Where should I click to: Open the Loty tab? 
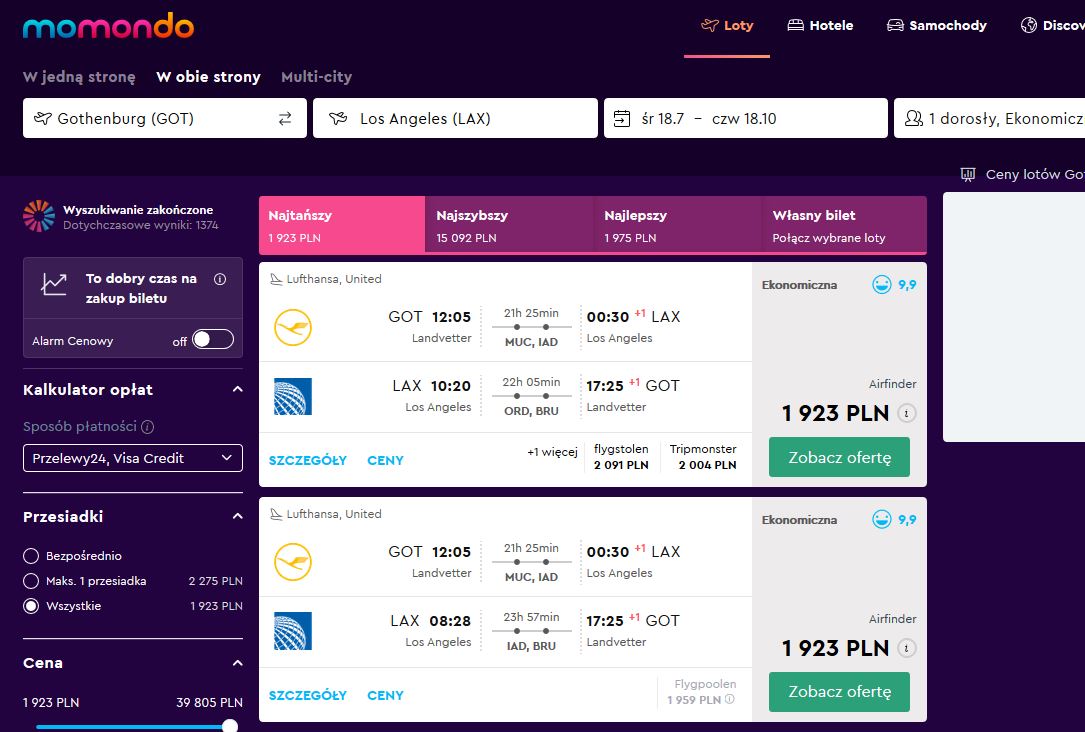coord(727,26)
